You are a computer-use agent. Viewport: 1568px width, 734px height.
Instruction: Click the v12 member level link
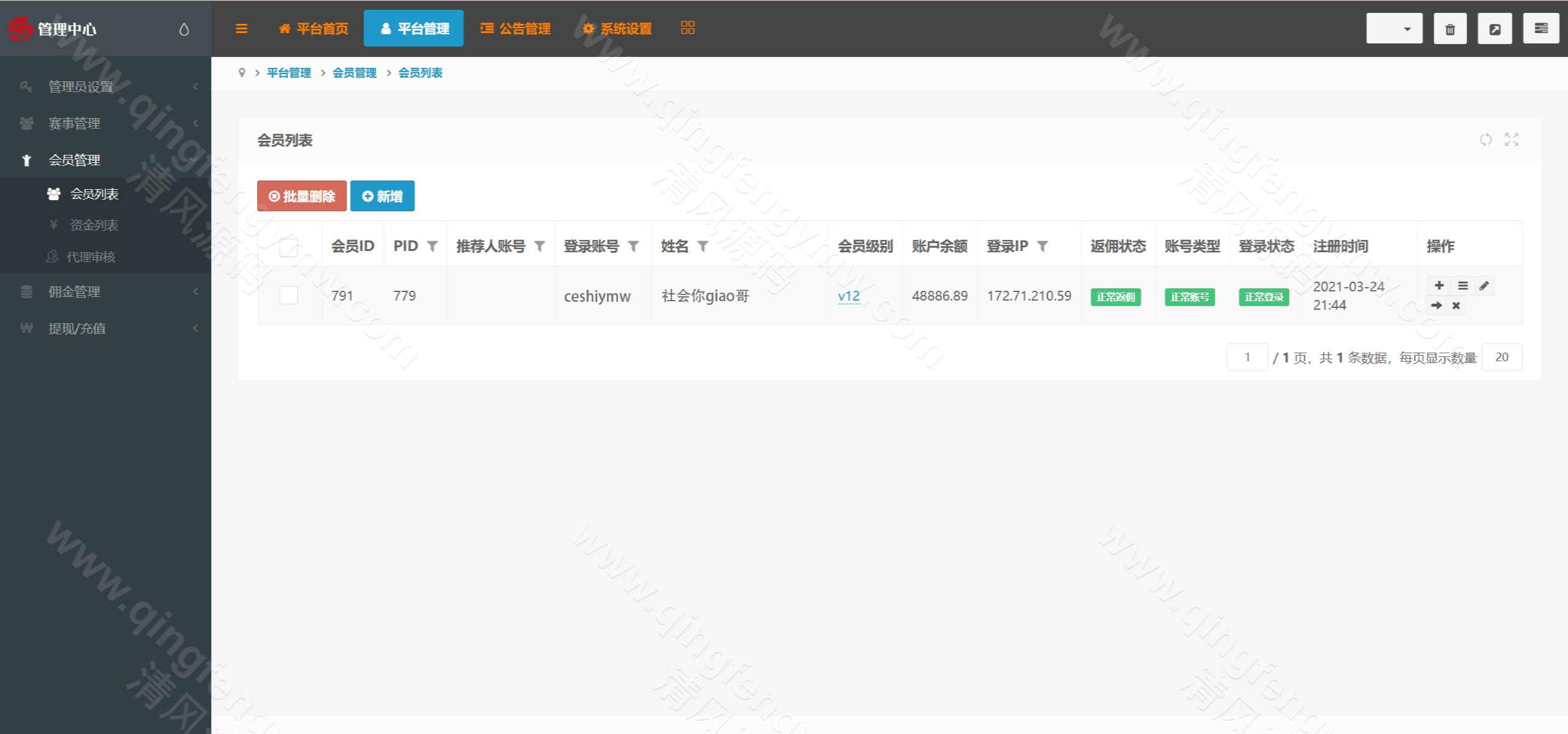point(848,296)
